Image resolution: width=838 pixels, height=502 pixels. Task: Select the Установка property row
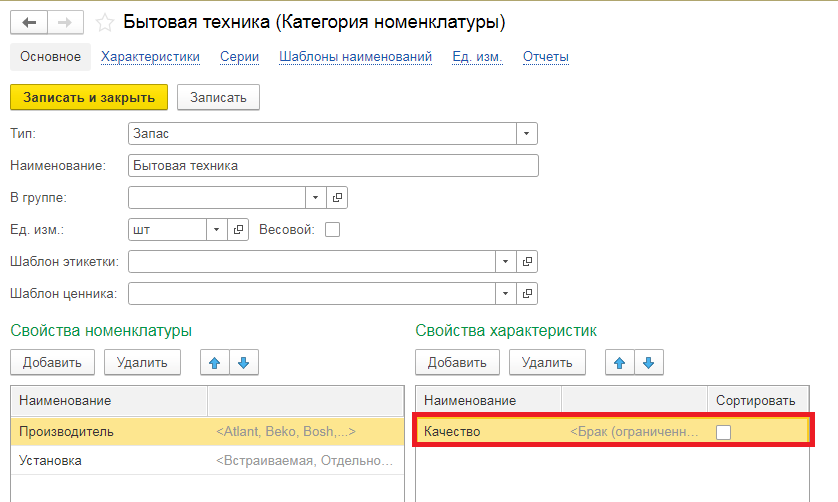(x=207, y=461)
